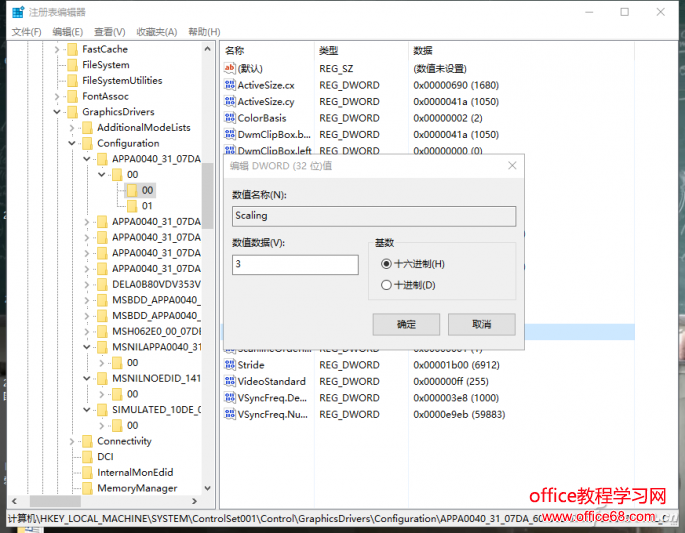Image resolution: width=685 pixels, height=533 pixels.
Task: Expand the FastCache tree node
Action: coord(57,50)
